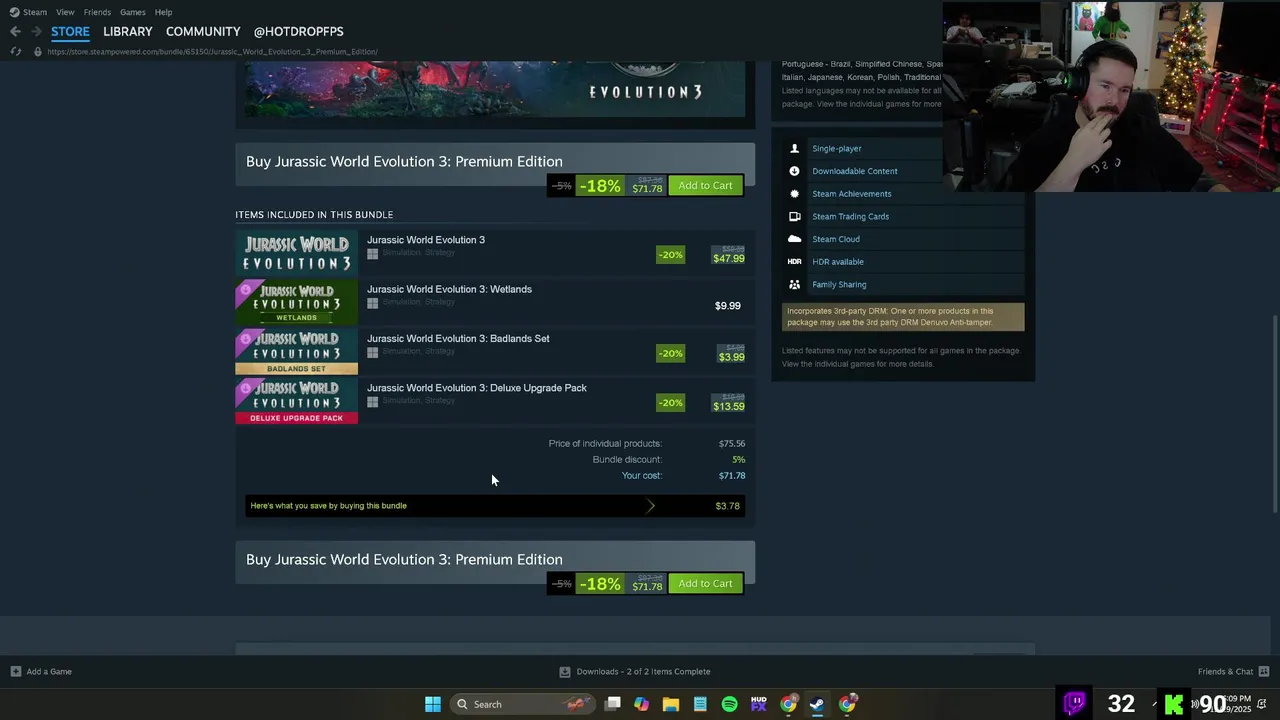Click the Kick overlay icon
This screenshot has width=1280, height=720.
click(1174, 704)
